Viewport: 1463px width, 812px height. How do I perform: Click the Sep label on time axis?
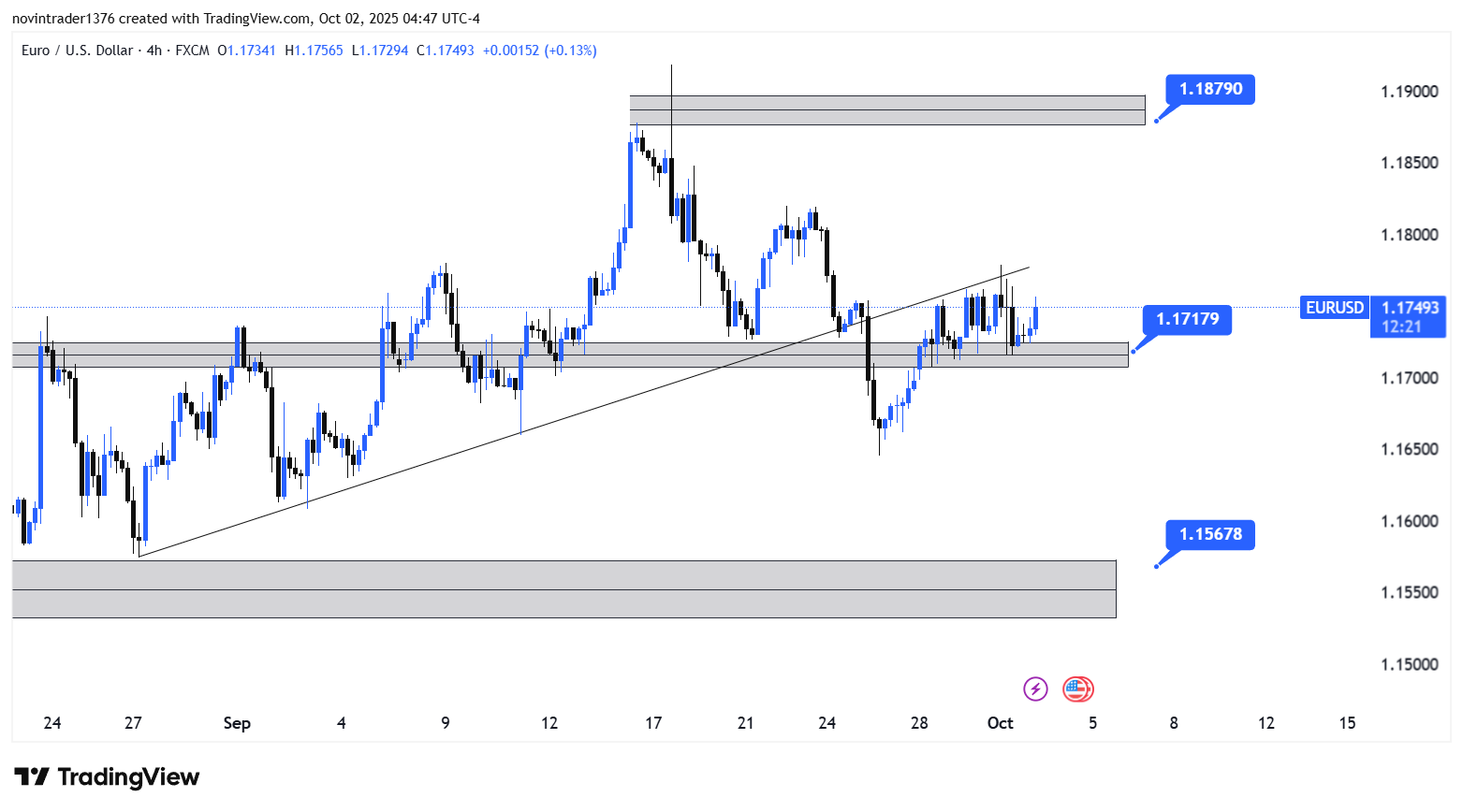(x=237, y=723)
